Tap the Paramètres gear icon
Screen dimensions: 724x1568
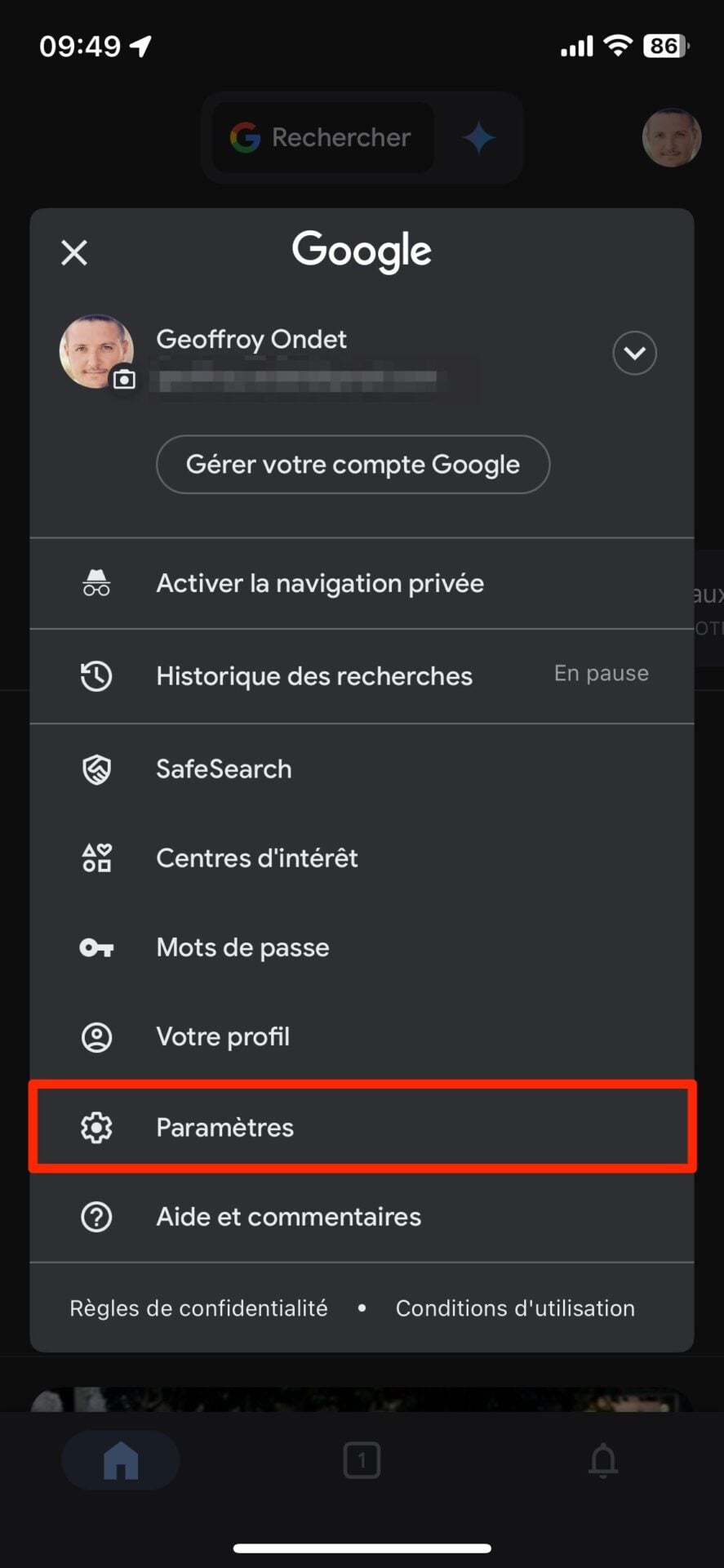[x=96, y=1127]
